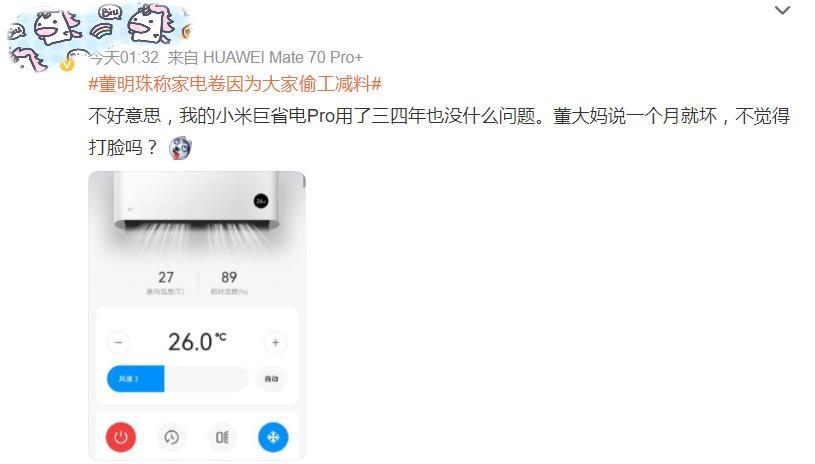Tap the red power button icon
The image size is (815, 464).
pos(121,437)
